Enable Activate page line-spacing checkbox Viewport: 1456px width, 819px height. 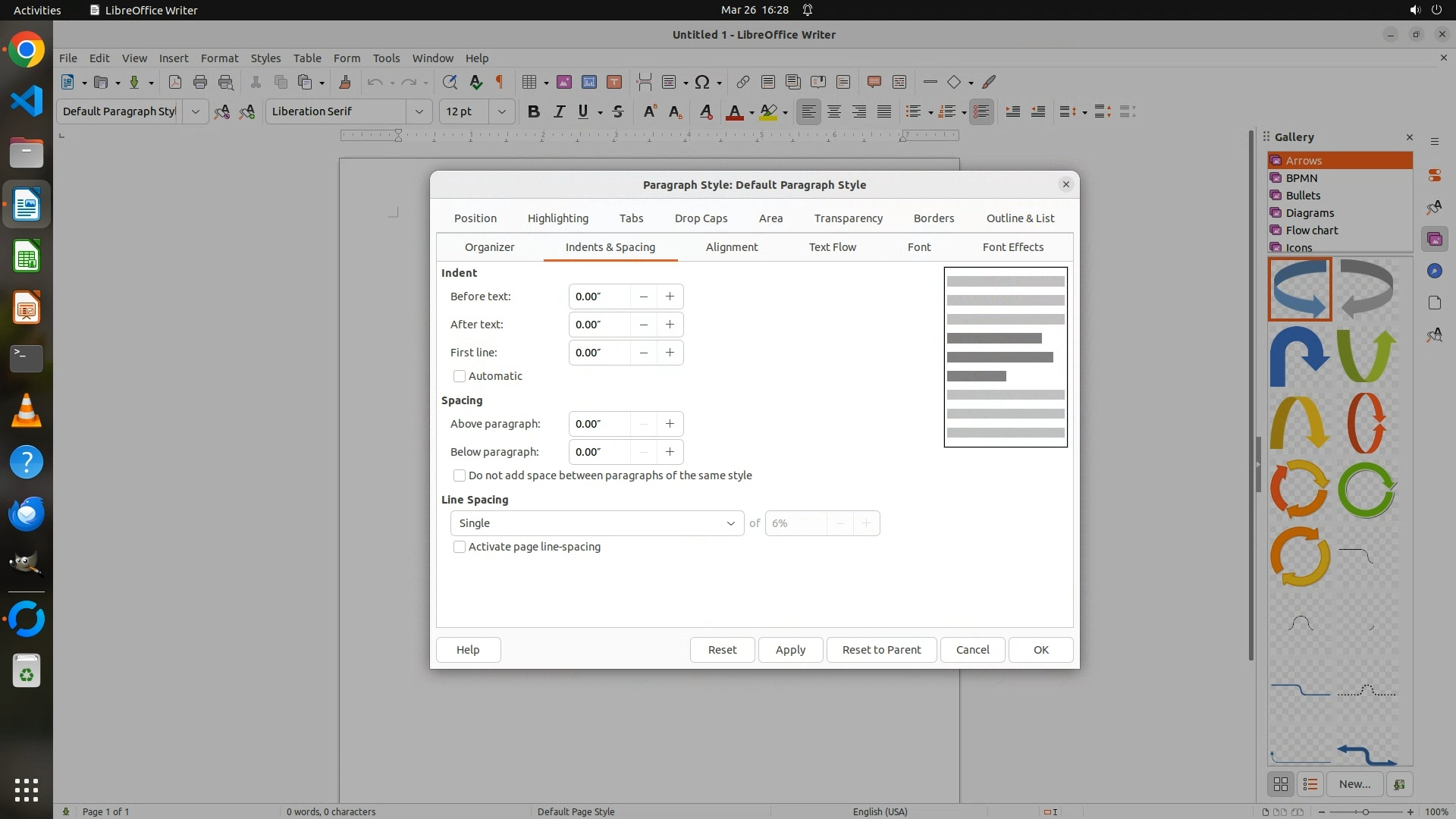pos(460,547)
